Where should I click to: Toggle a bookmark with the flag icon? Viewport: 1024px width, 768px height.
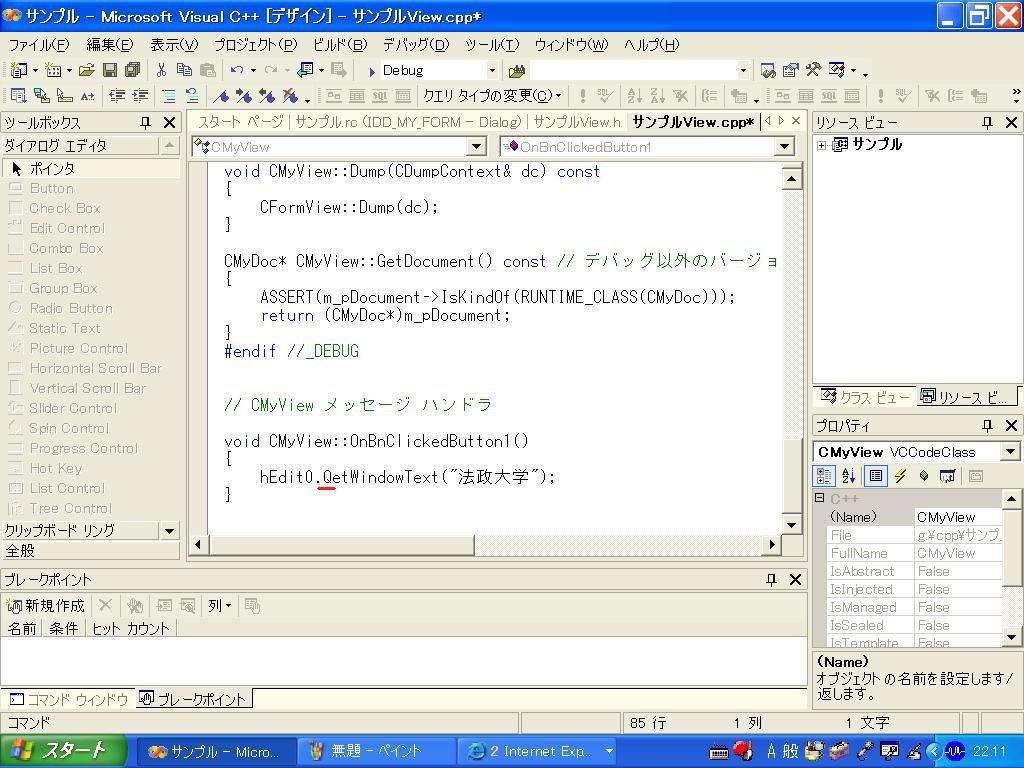(221, 96)
